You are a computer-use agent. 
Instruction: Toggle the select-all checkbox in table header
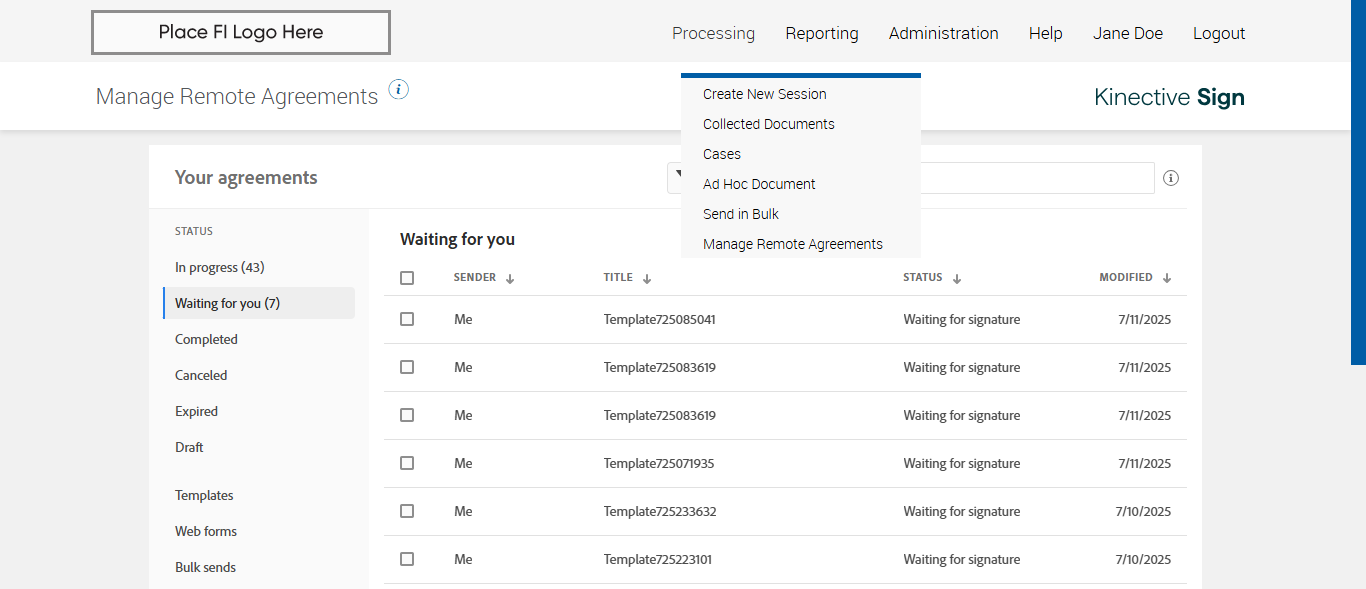(x=407, y=278)
